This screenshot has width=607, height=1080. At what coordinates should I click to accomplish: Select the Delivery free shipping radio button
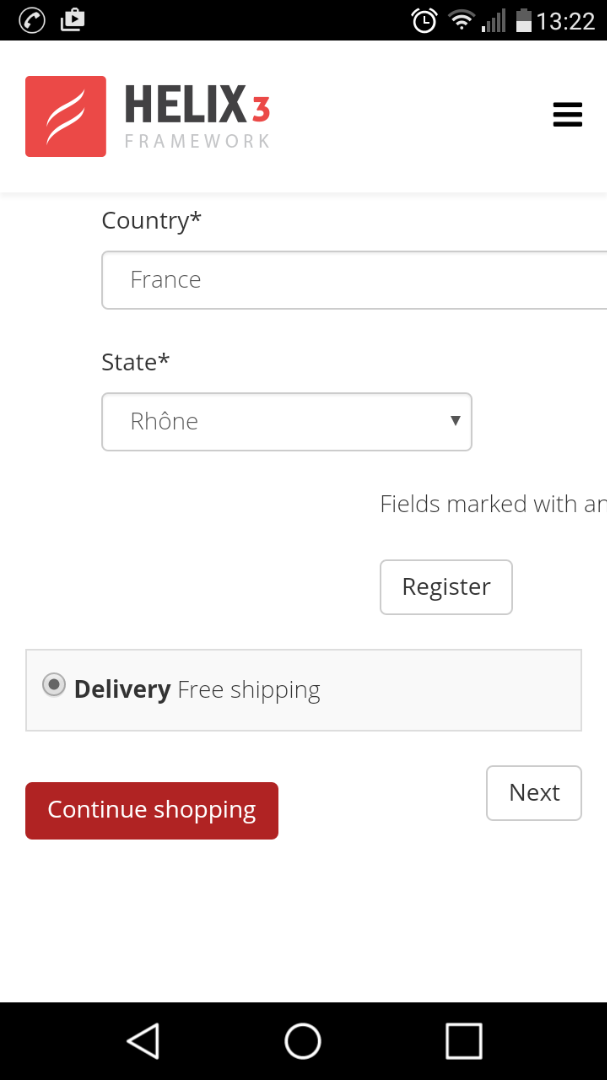tap(54, 686)
